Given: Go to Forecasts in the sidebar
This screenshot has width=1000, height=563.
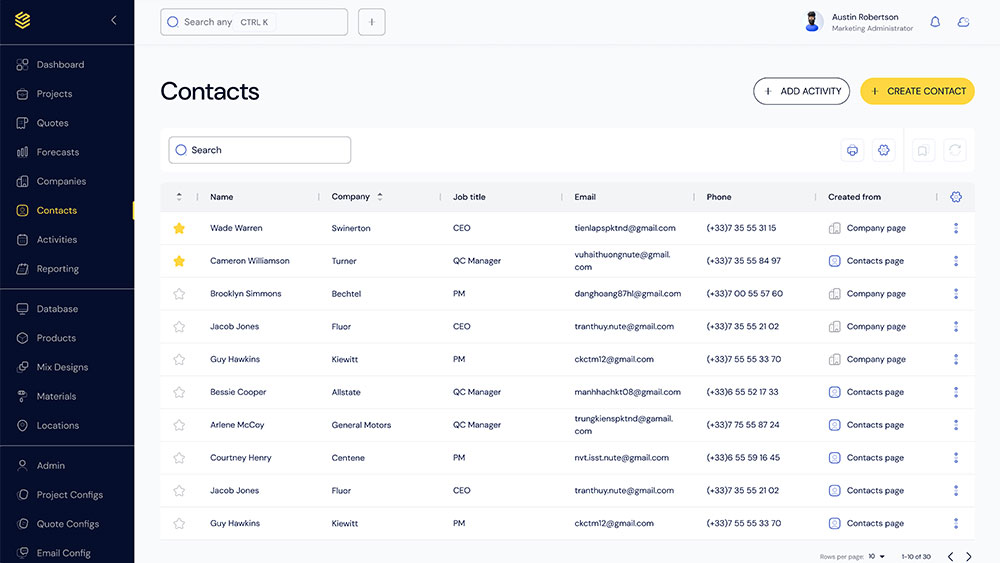Looking at the screenshot, I should point(57,152).
